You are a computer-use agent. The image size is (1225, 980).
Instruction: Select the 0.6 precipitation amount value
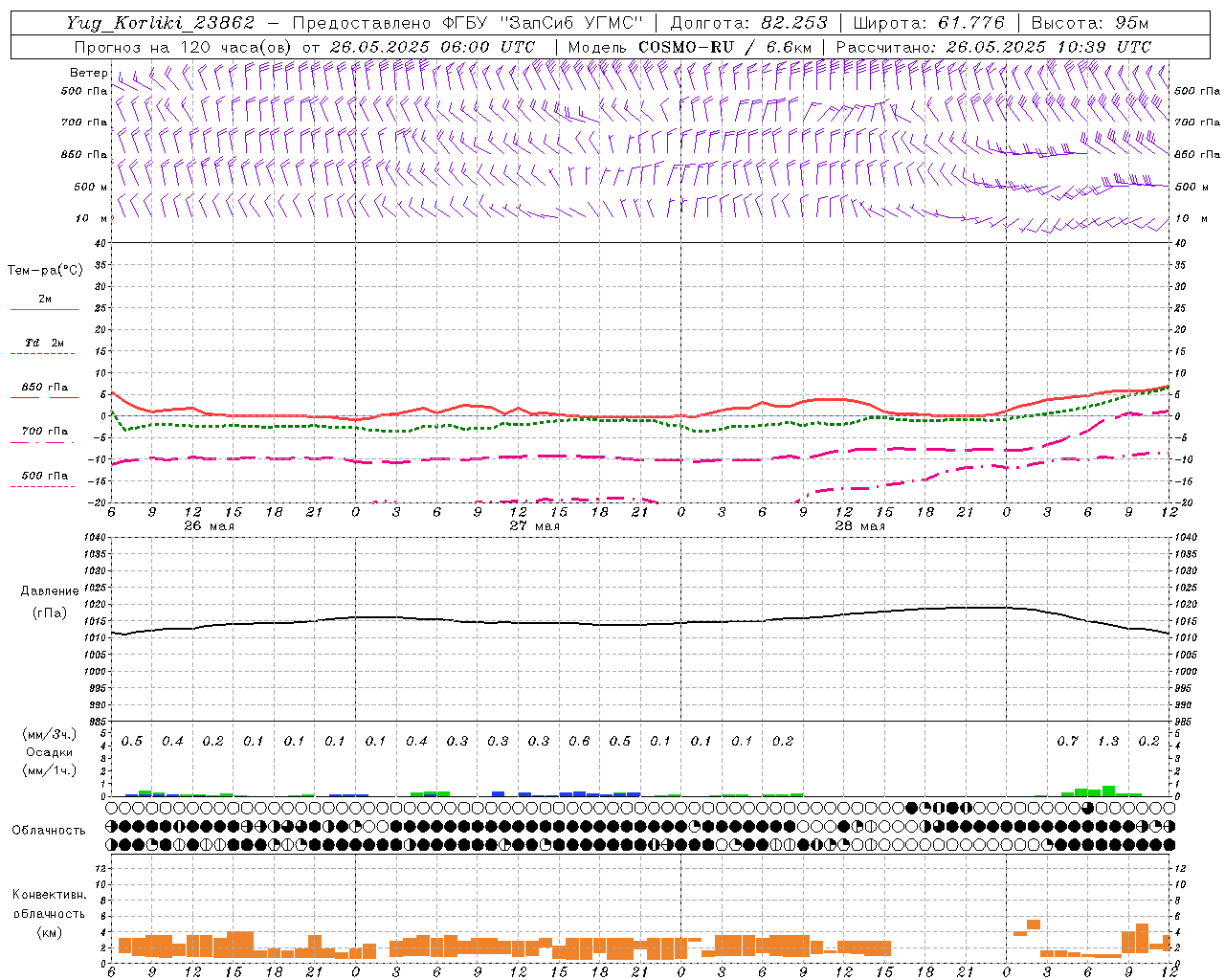(579, 742)
